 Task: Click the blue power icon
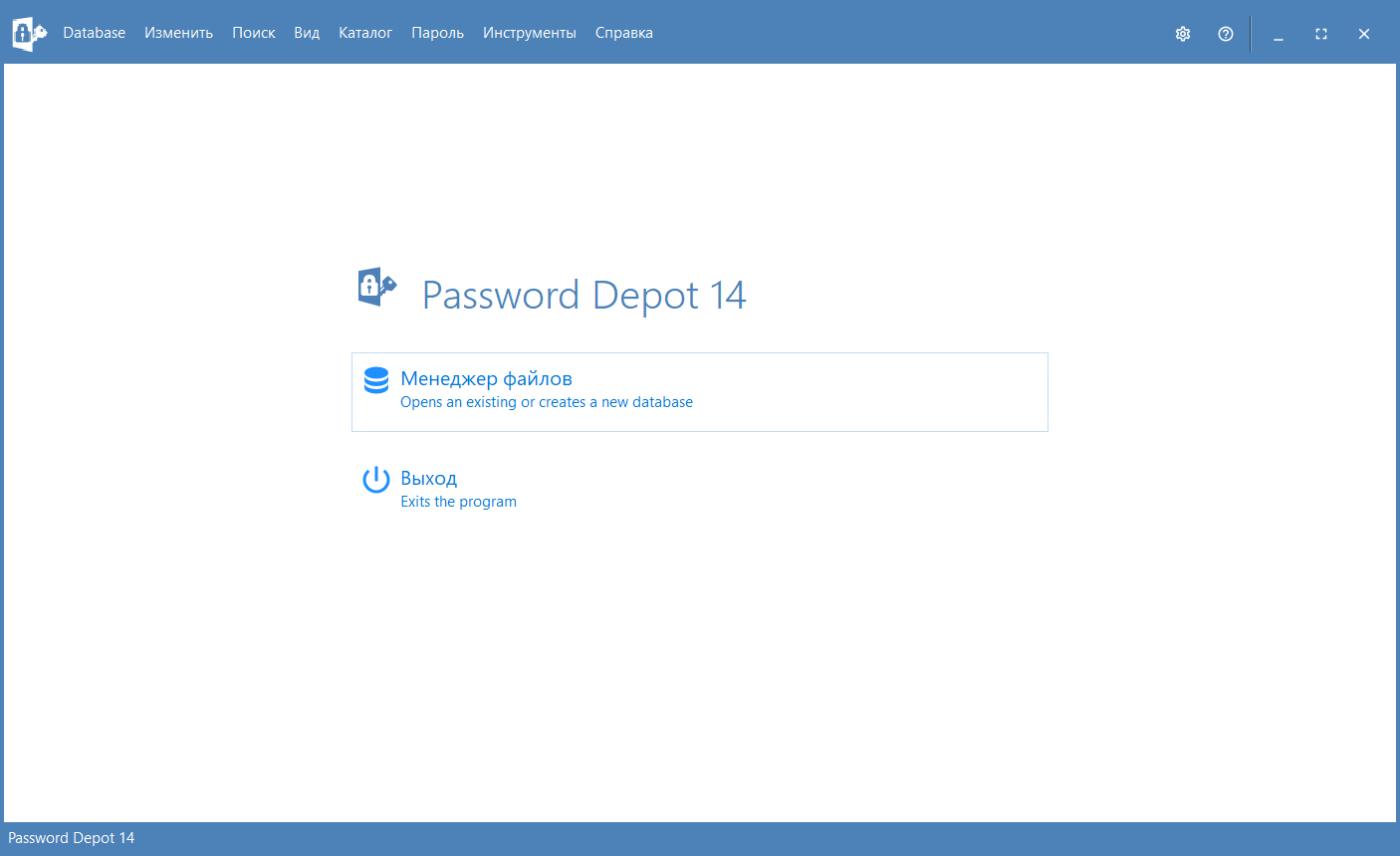click(x=376, y=480)
